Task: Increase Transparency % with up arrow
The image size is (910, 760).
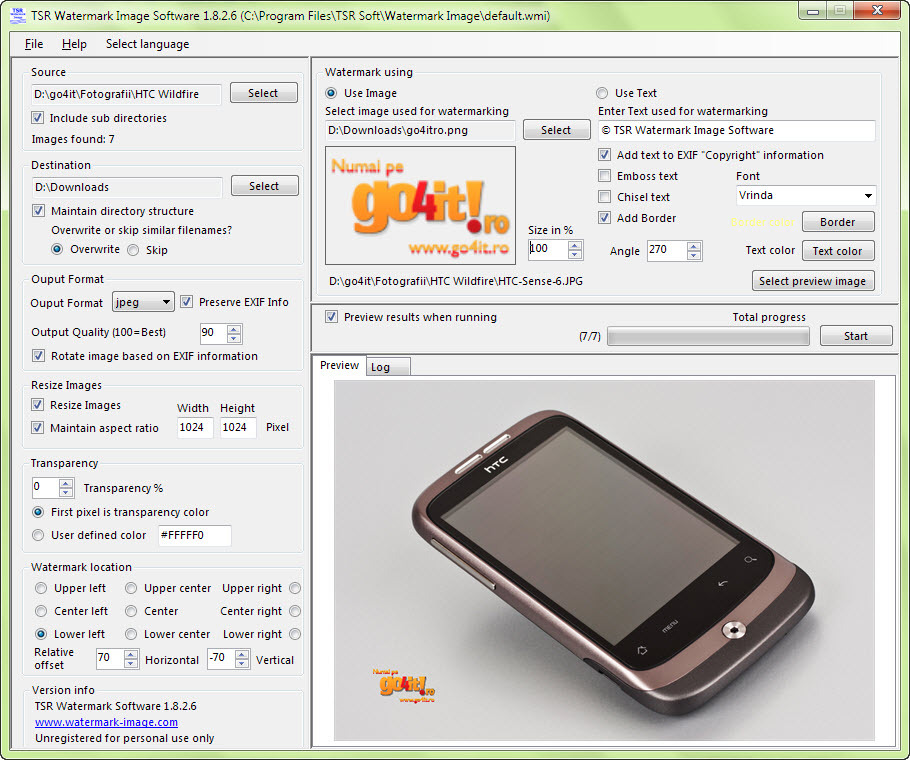Action: [66, 483]
